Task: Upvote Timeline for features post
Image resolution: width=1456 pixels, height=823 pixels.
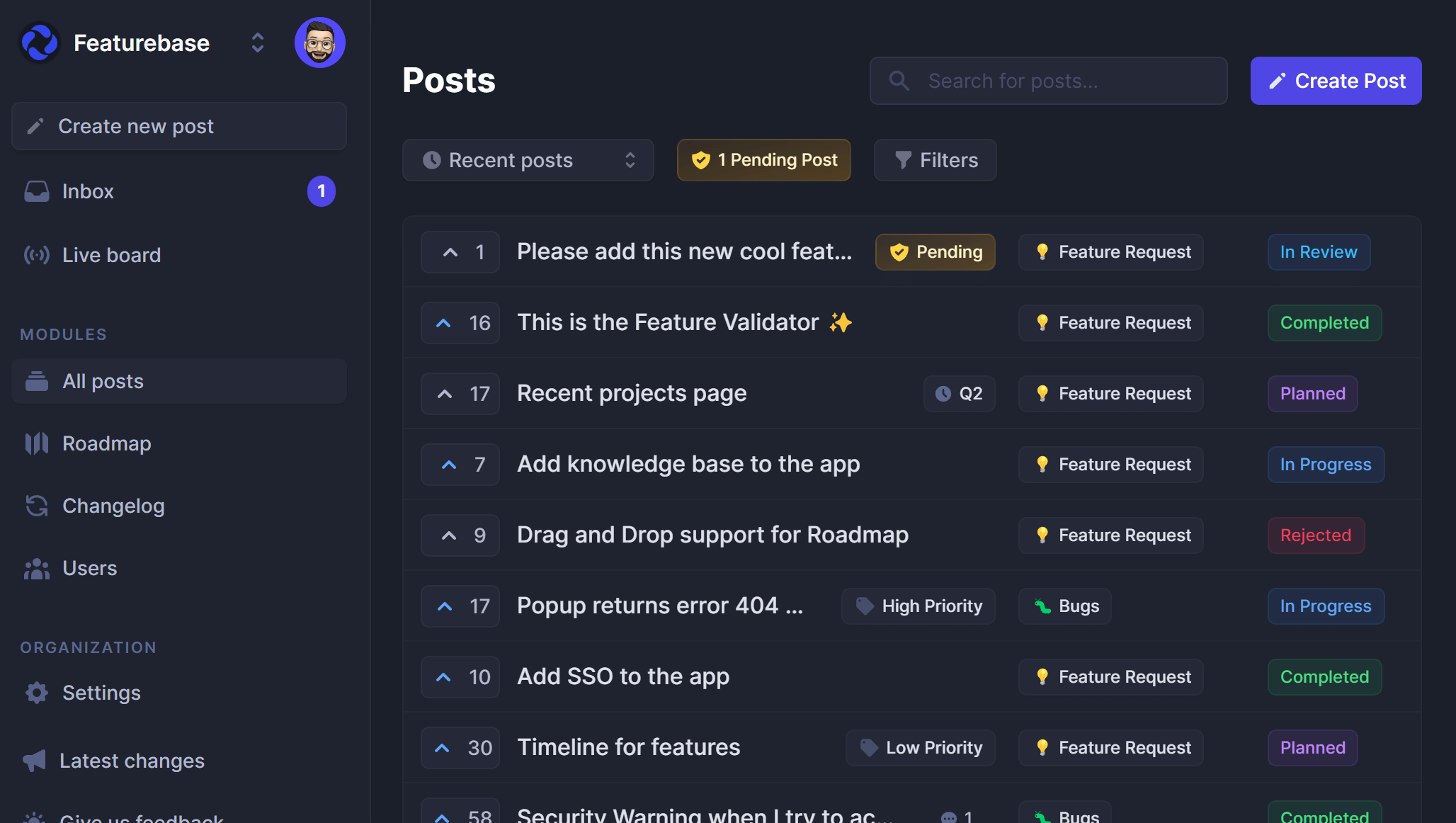Action: pyautogui.click(x=460, y=748)
